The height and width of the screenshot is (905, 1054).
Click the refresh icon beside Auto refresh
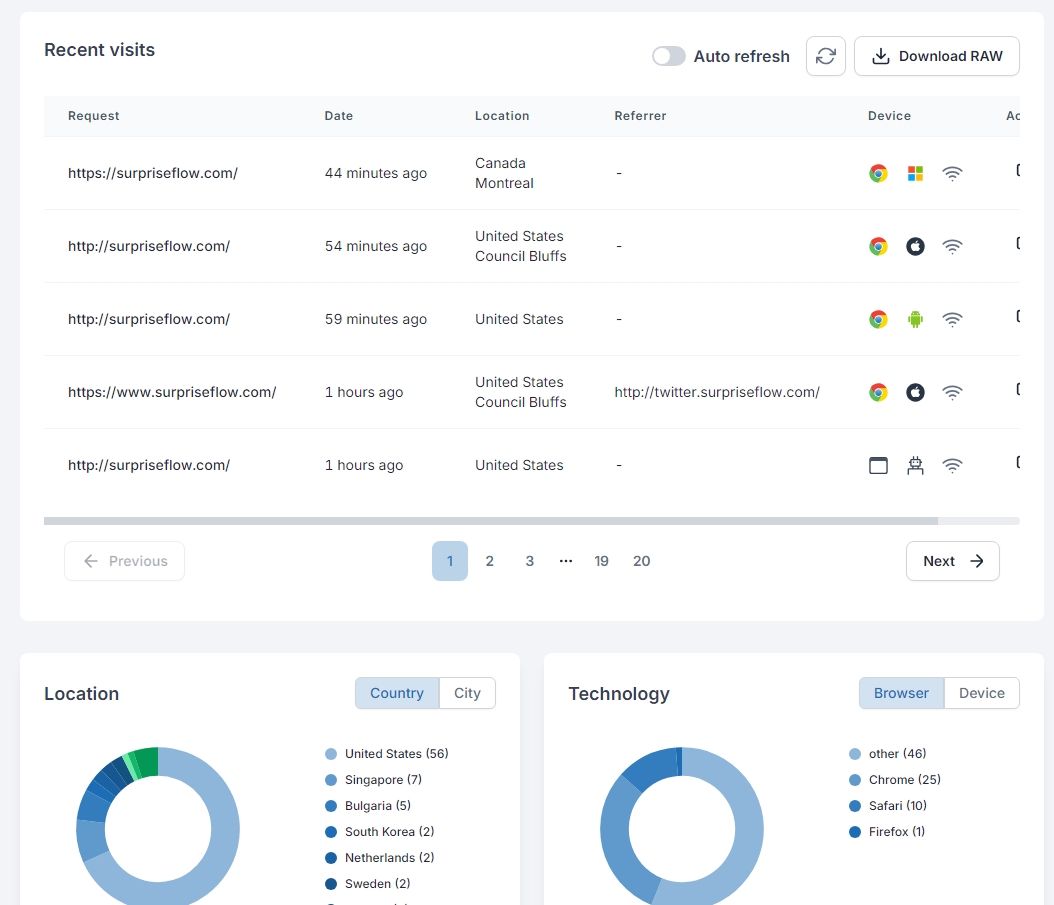[x=825, y=56]
